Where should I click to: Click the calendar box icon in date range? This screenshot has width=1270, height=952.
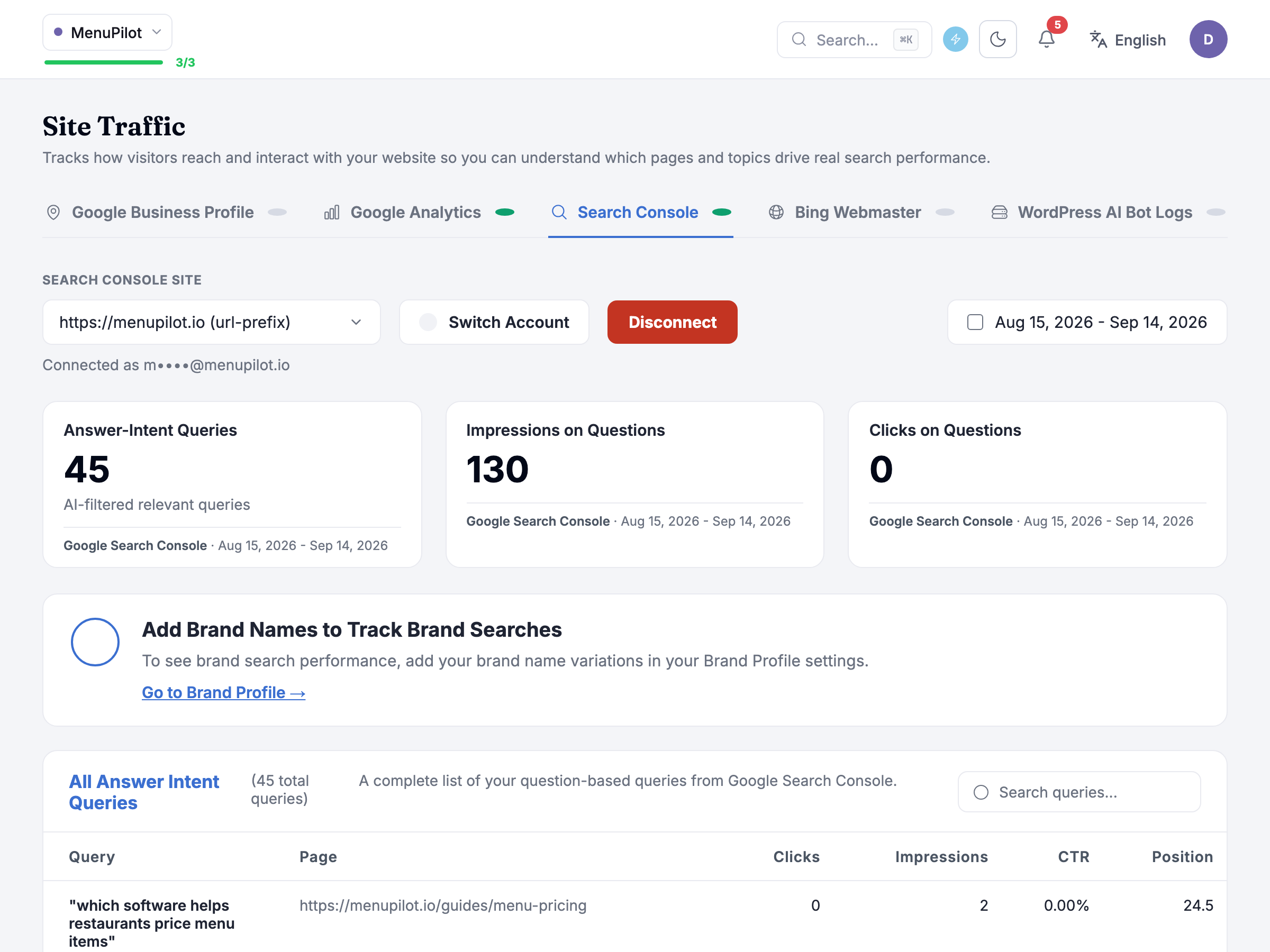(x=975, y=322)
